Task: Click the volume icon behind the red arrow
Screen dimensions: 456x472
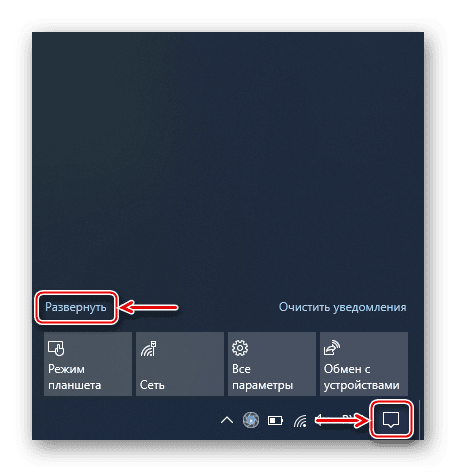Action: (x=322, y=420)
